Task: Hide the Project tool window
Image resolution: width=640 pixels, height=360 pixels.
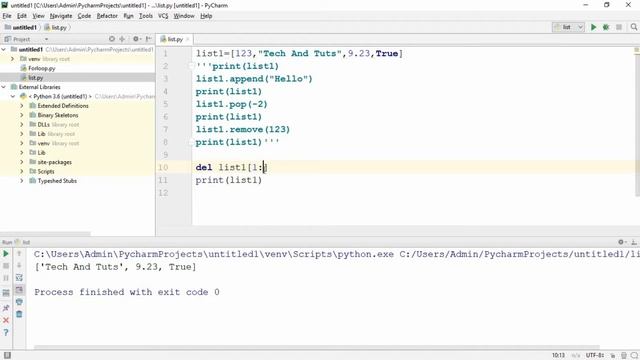Action: (149, 39)
